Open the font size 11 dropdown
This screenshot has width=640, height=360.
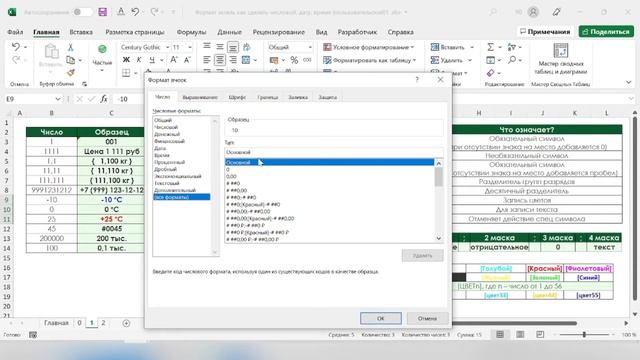pyautogui.click(x=189, y=47)
